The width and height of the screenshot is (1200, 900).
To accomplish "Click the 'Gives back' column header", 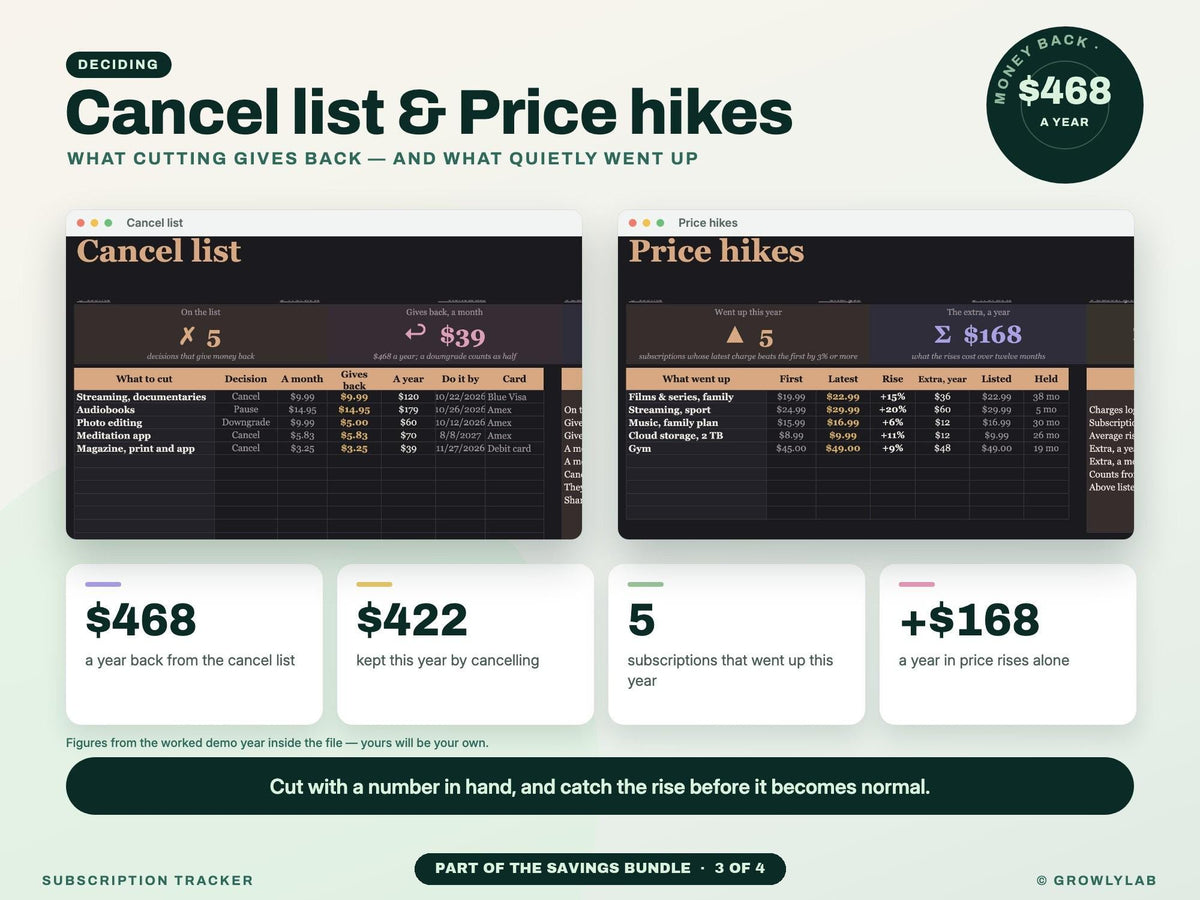I will (x=354, y=379).
